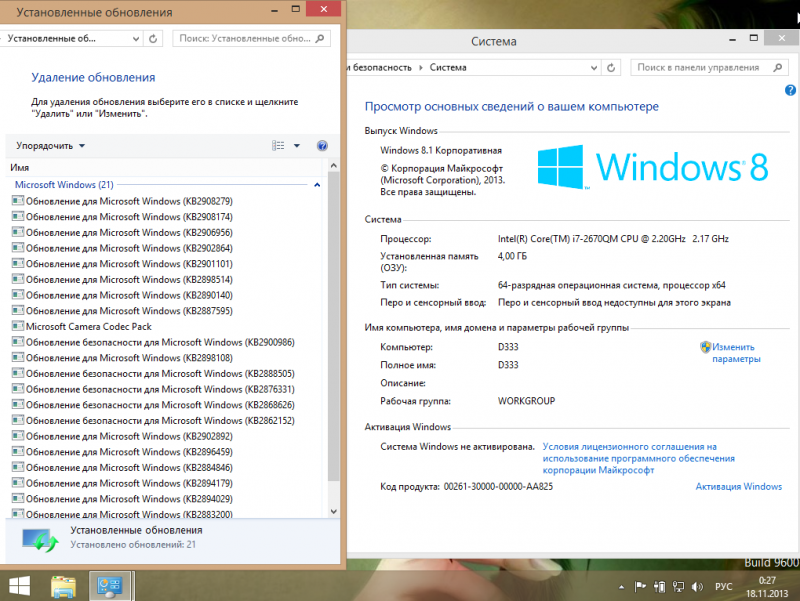Select security update KB2900986
This screenshot has height=601, width=800.
153,342
